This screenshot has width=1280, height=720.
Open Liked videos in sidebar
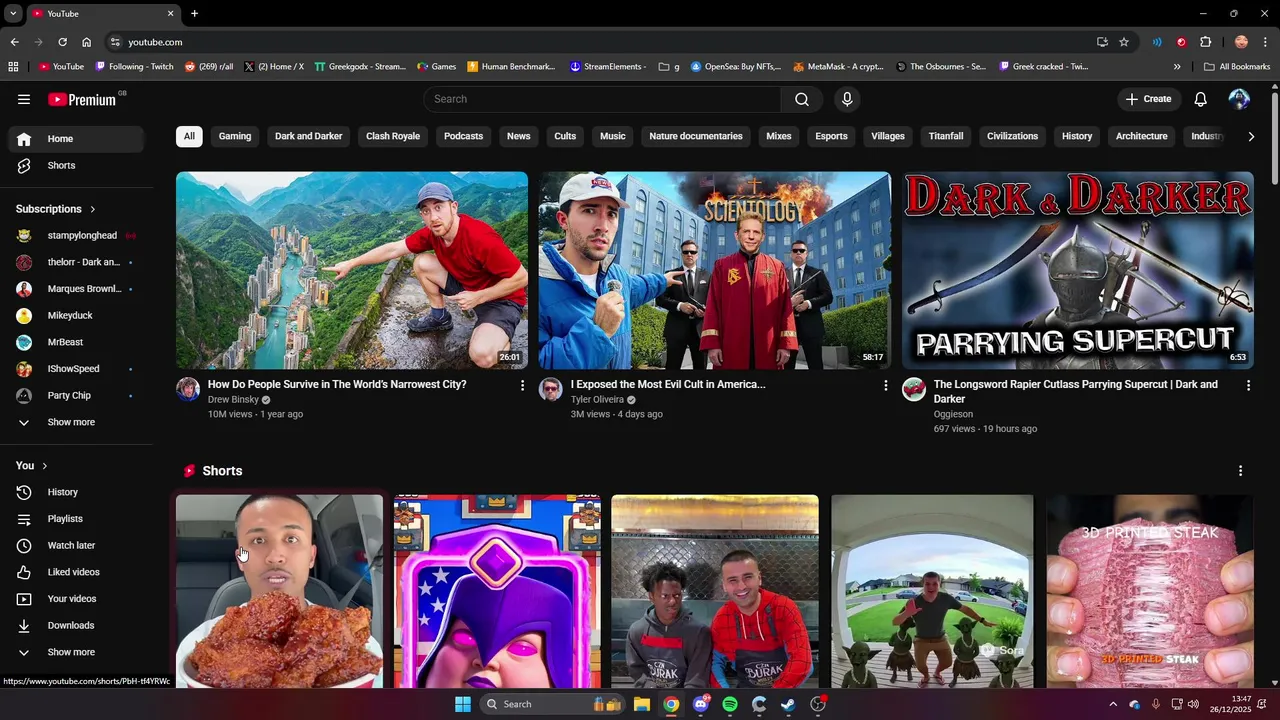pyautogui.click(x=76, y=572)
